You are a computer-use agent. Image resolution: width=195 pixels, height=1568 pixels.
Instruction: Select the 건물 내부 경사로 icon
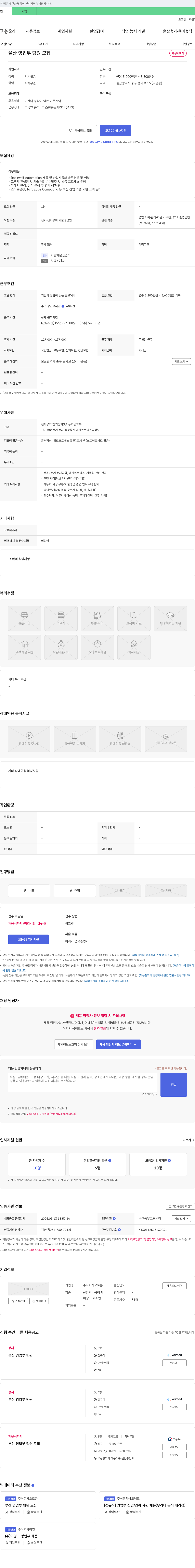[x=166, y=739]
